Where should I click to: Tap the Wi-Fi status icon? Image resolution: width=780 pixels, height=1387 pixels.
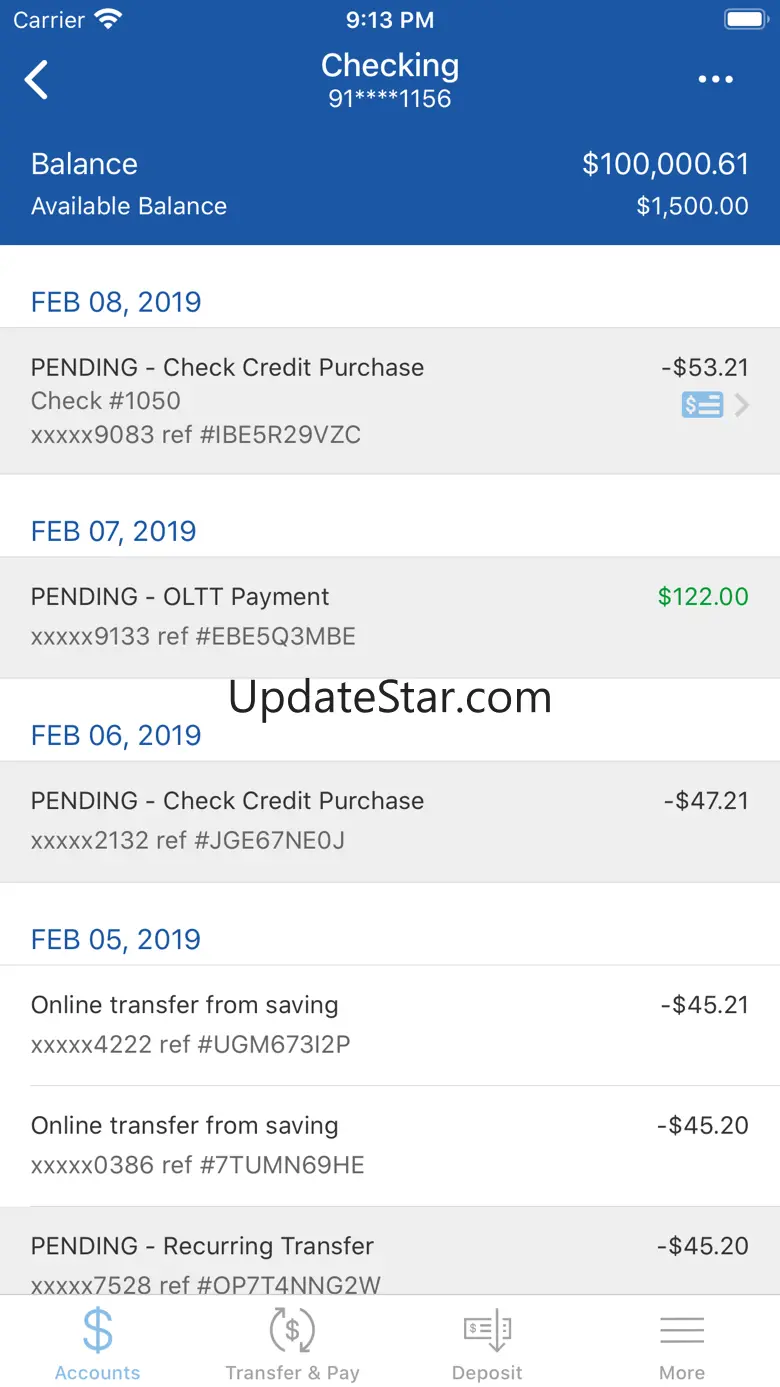pyautogui.click(x=107, y=19)
